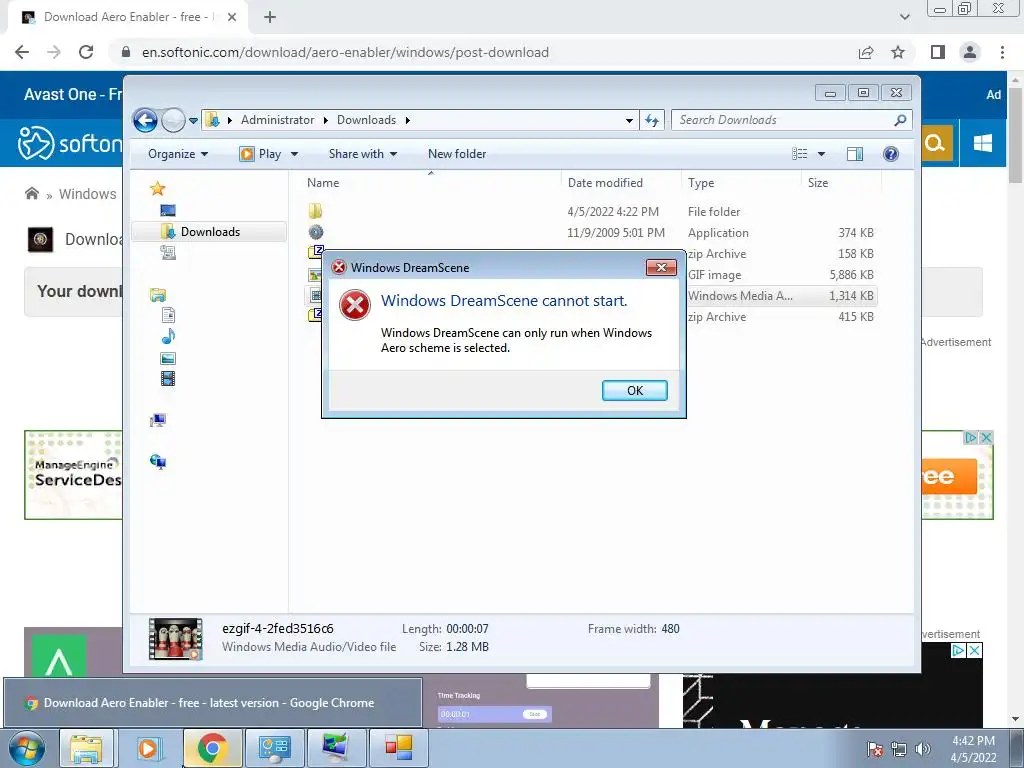The width and height of the screenshot is (1024, 768).
Task: Click the Downloads breadcrumb in address bar
Action: click(366, 120)
